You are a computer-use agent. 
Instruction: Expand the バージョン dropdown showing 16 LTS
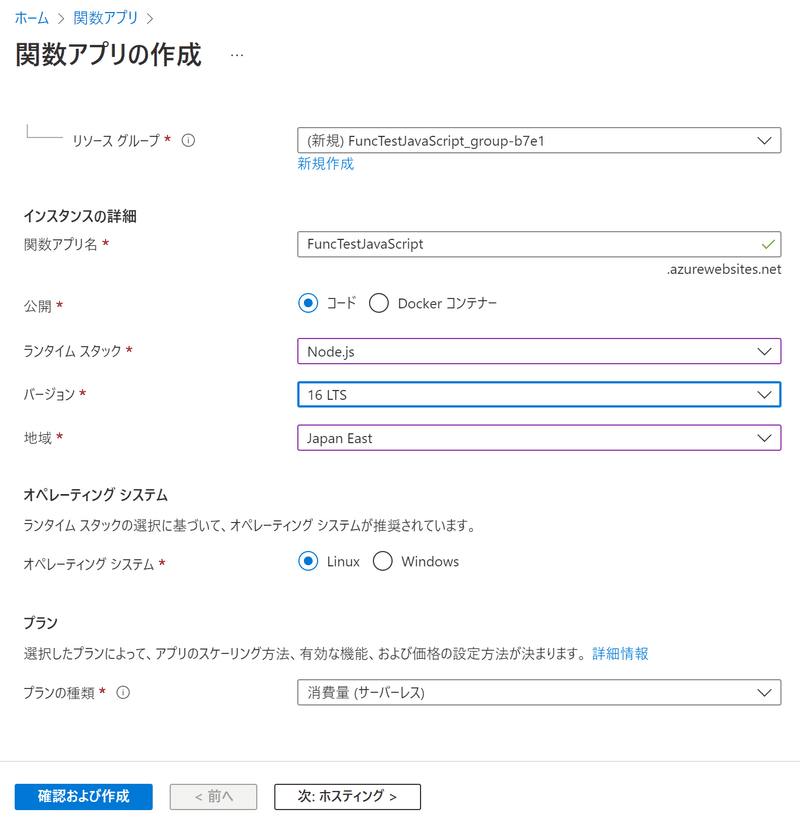pos(540,394)
